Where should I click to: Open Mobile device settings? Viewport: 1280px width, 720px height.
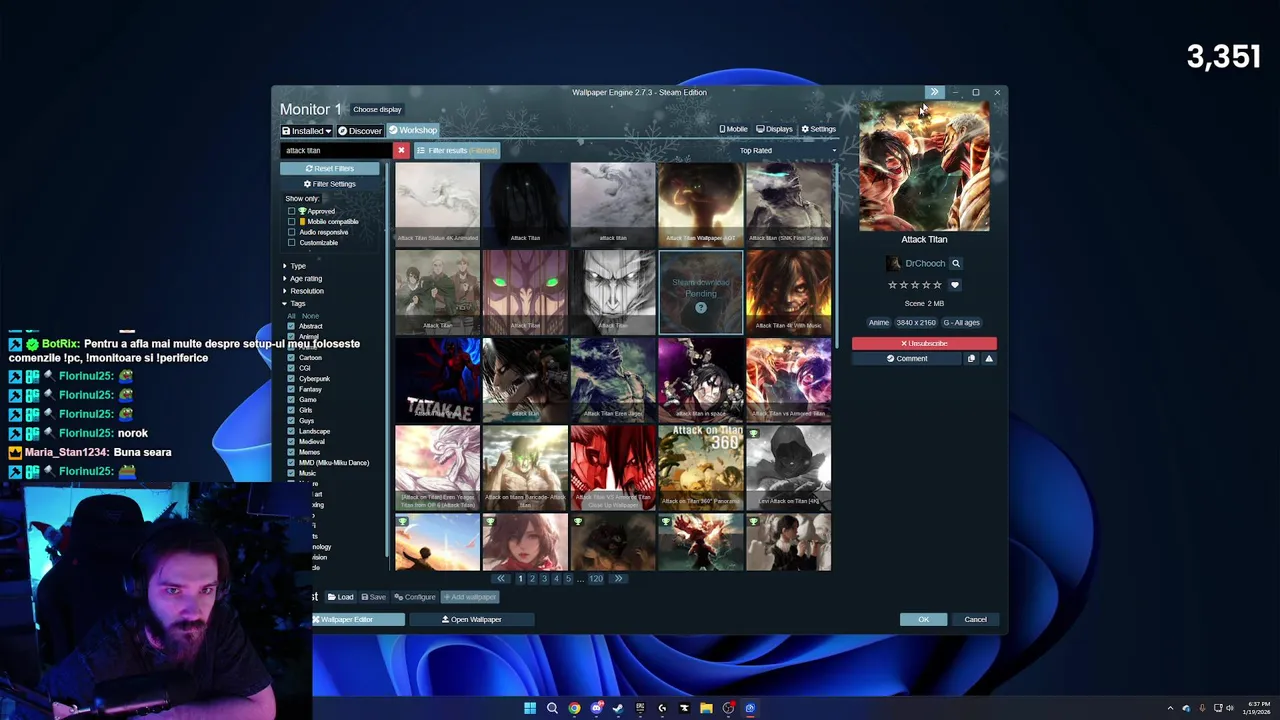733,129
